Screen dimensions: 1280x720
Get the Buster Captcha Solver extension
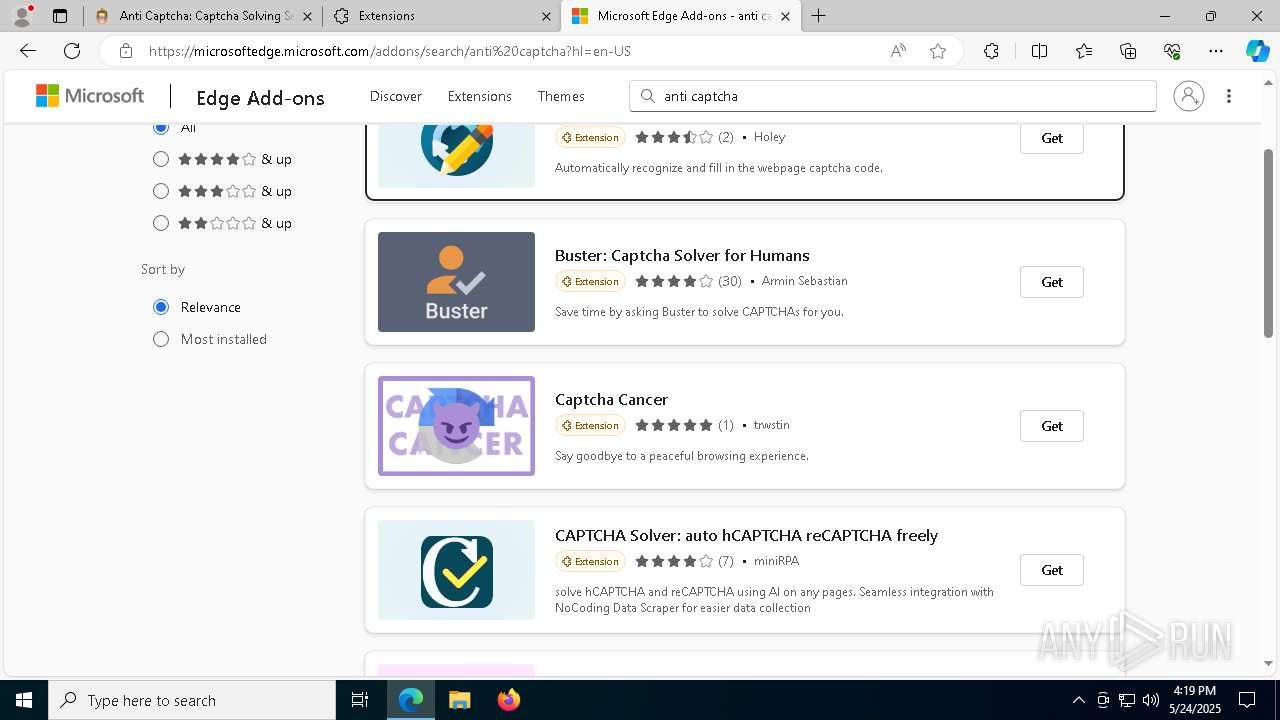click(x=1052, y=282)
